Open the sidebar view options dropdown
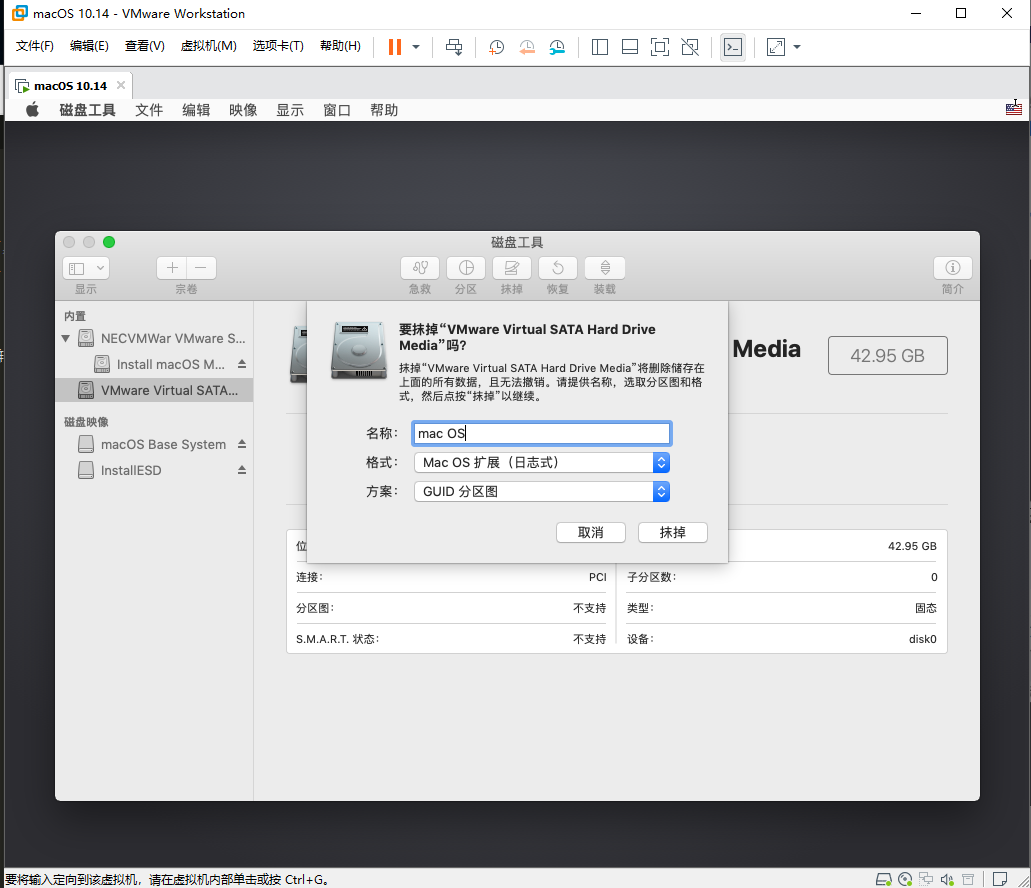The width and height of the screenshot is (1031, 888). click(x=86, y=267)
